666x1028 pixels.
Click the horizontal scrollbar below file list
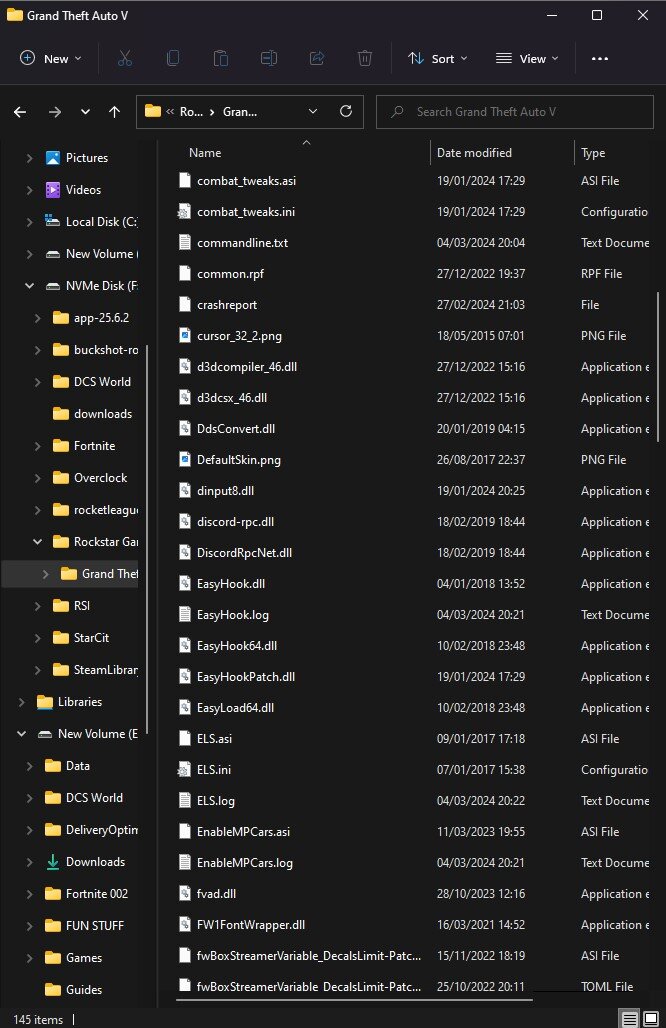(354, 1001)
